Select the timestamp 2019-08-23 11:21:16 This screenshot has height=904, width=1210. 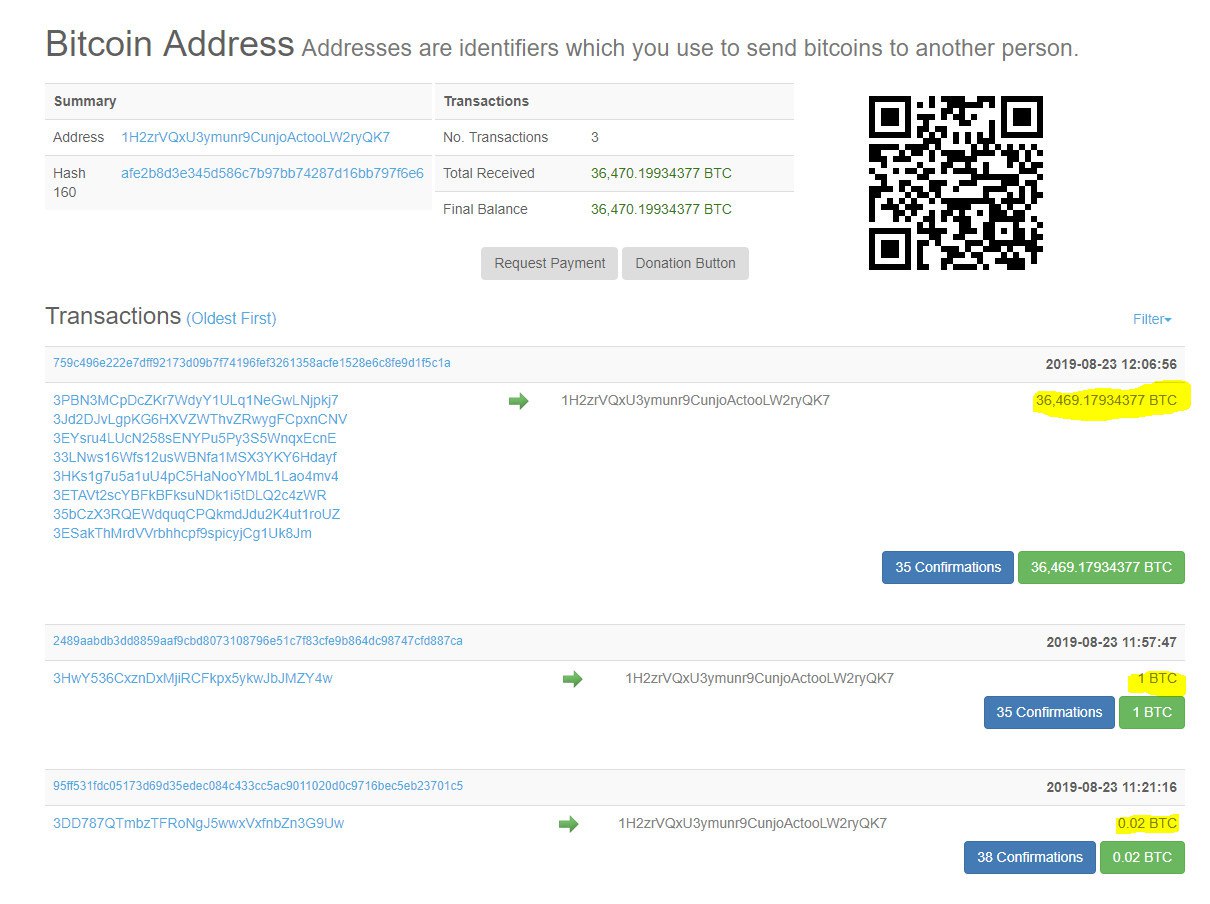(x=1111, y=787)
